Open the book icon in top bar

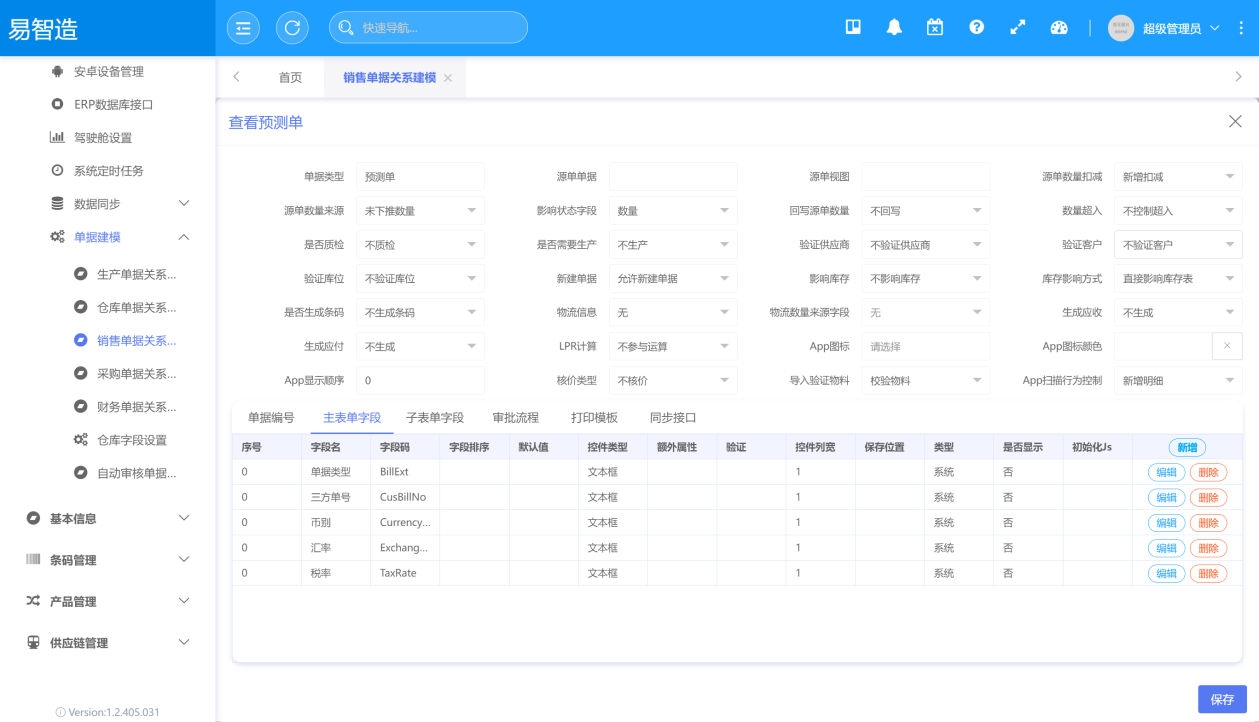point(853,28)
